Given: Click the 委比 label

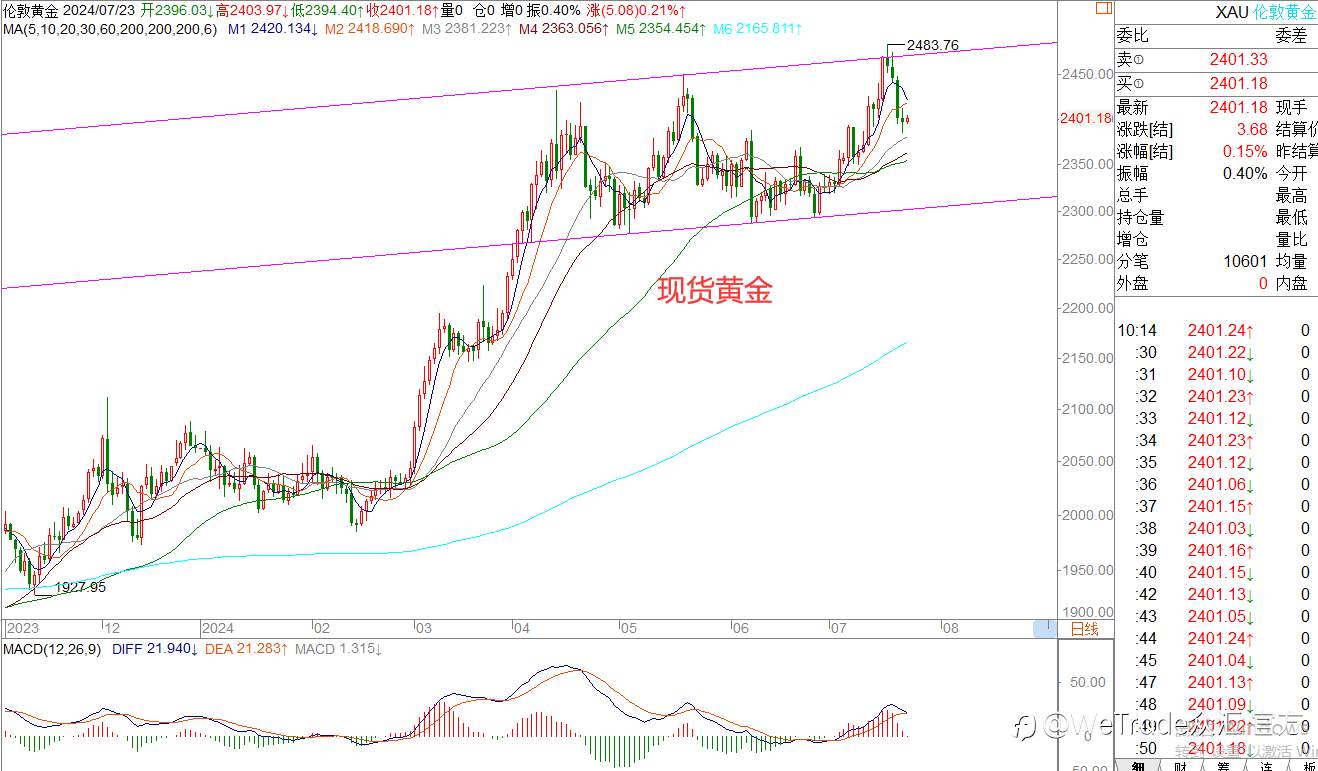Looking at the screenshot, I should click(1133, 36).
